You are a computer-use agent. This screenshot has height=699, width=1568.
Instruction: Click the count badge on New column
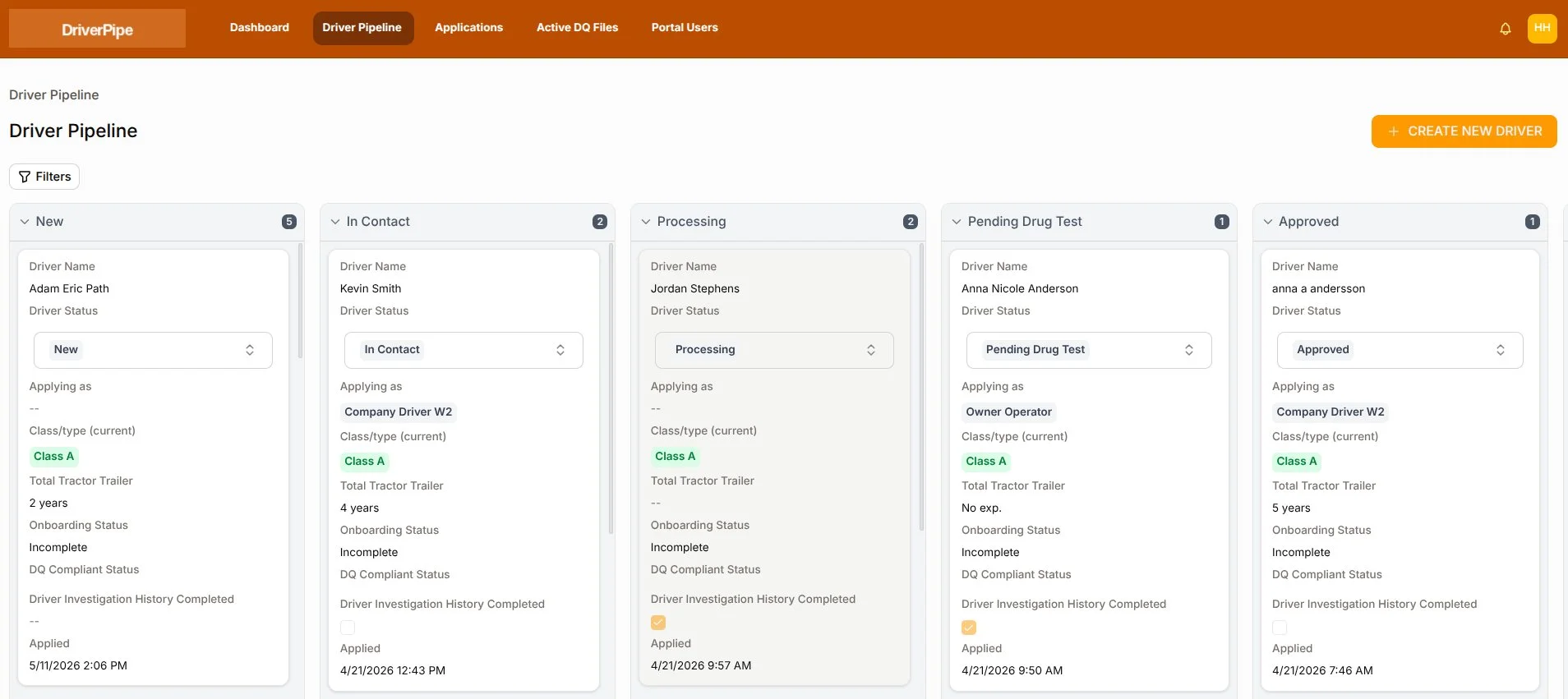289,222
